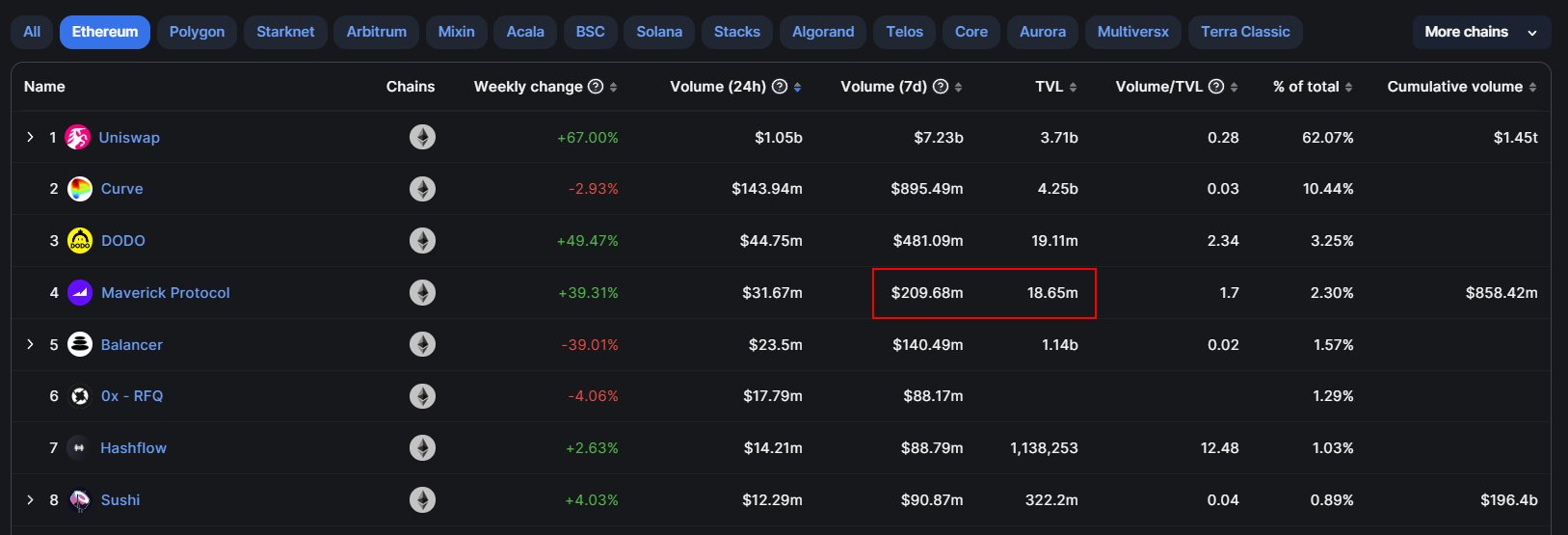Click the Volume (7d) help icon
Image resolution: width=1568 pixels, height=535 pixels.
pyautogui.click(x=941, y=87)
